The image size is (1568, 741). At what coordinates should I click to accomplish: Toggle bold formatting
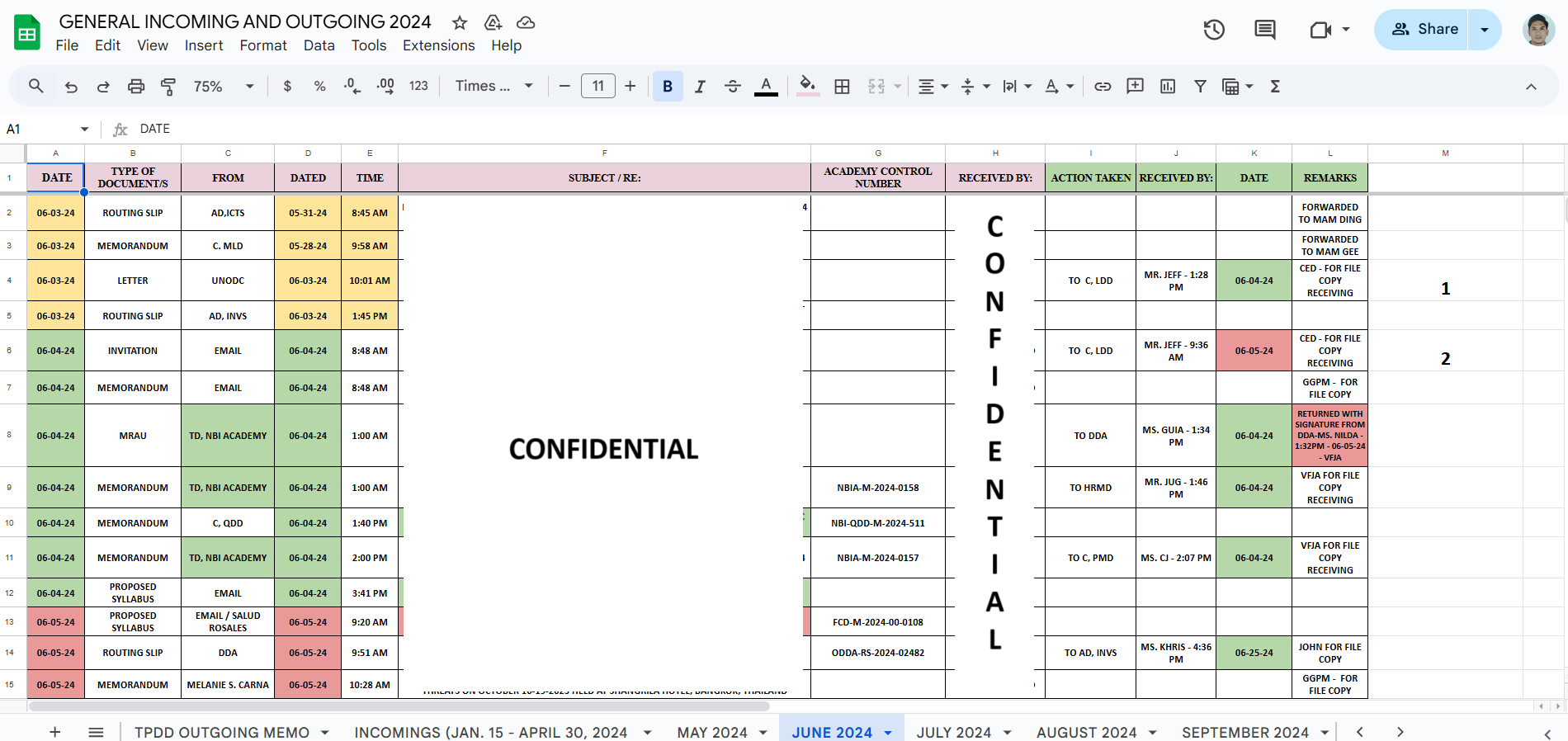click(x=668, y=86)
